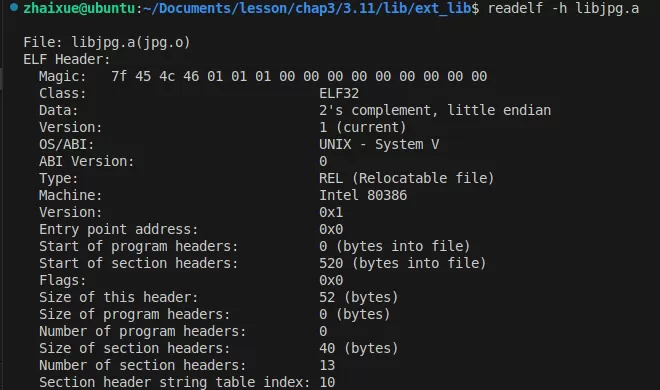This screenshot has width=660, height=390.
Task: Click Section header string table index label
Action: [174, 382]
